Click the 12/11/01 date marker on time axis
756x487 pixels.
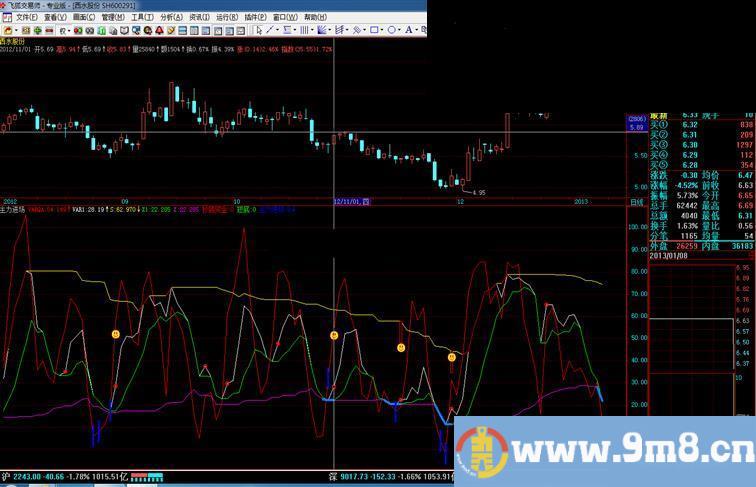coord(349,202)
